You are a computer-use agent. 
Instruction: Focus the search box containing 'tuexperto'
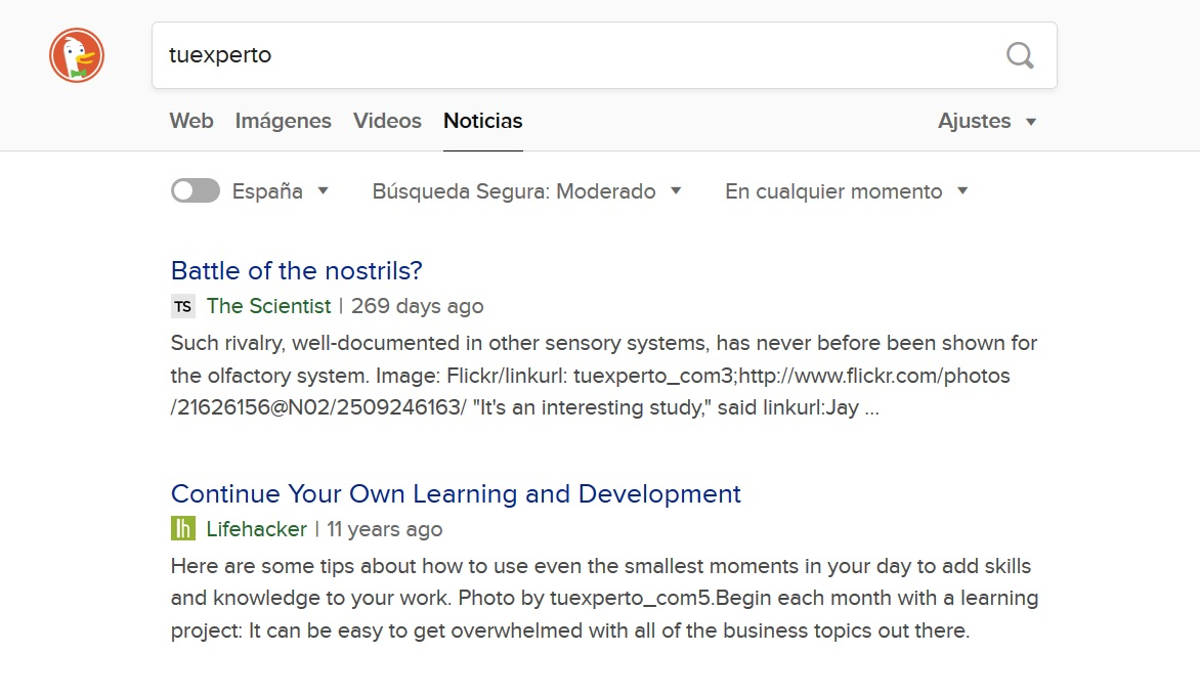(580, 55)
